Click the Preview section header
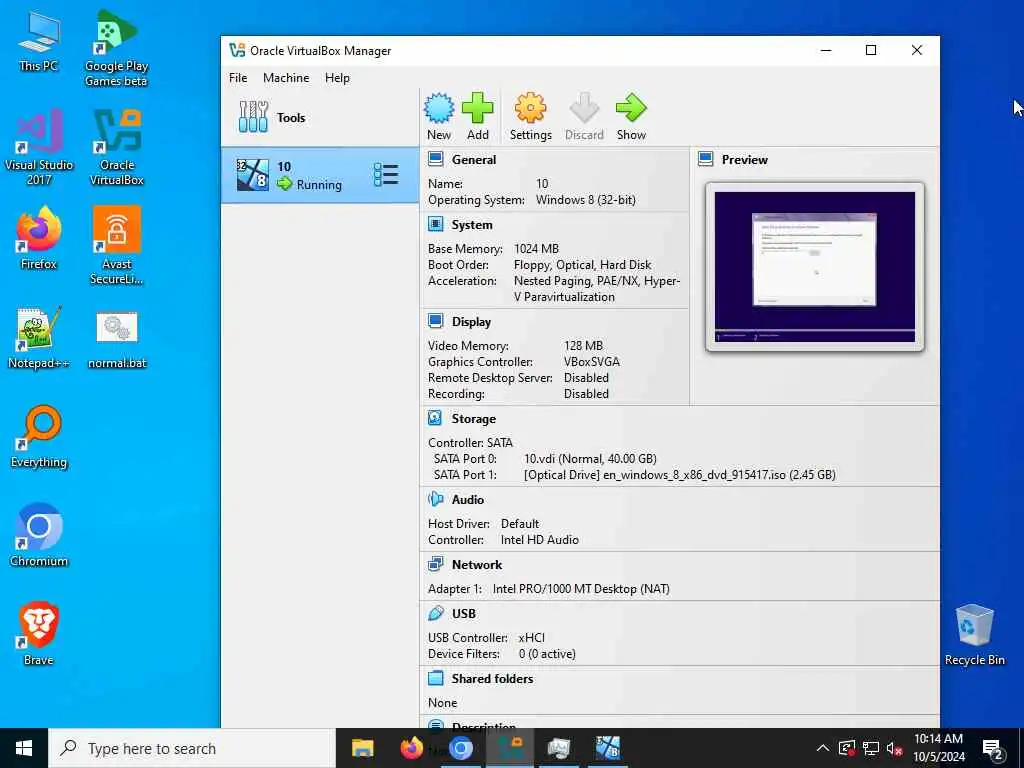 tap(744, 160)
